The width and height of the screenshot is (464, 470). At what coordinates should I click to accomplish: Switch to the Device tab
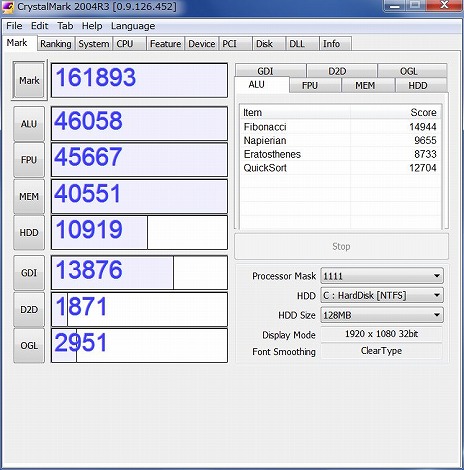202,44
